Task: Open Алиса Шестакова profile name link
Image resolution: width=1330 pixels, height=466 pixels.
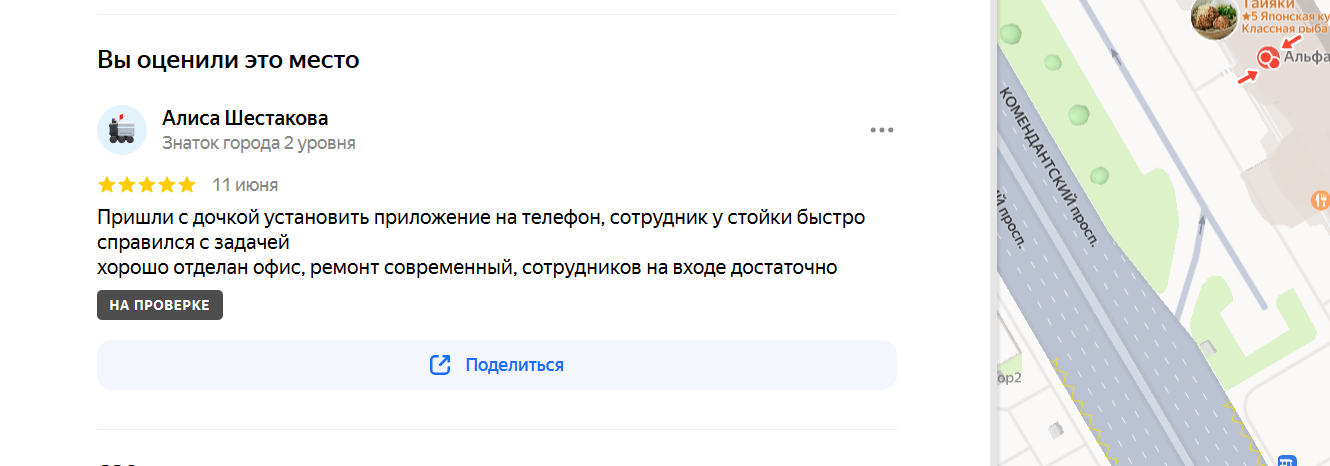Action: coord(245,118)
